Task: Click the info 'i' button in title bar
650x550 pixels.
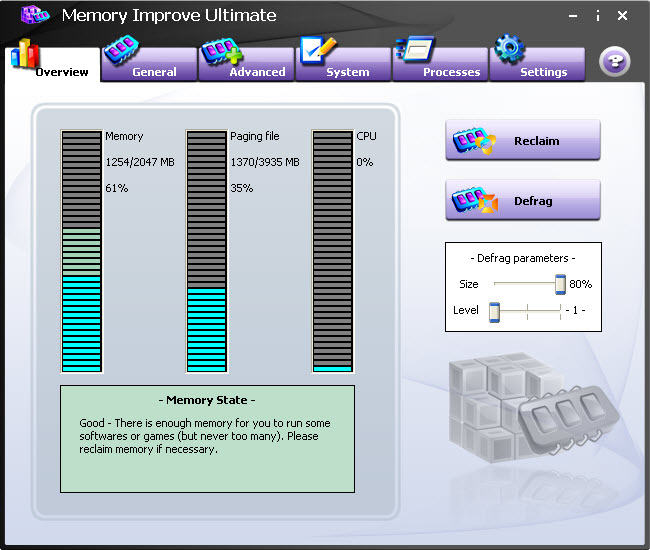Action: point(598,16)
